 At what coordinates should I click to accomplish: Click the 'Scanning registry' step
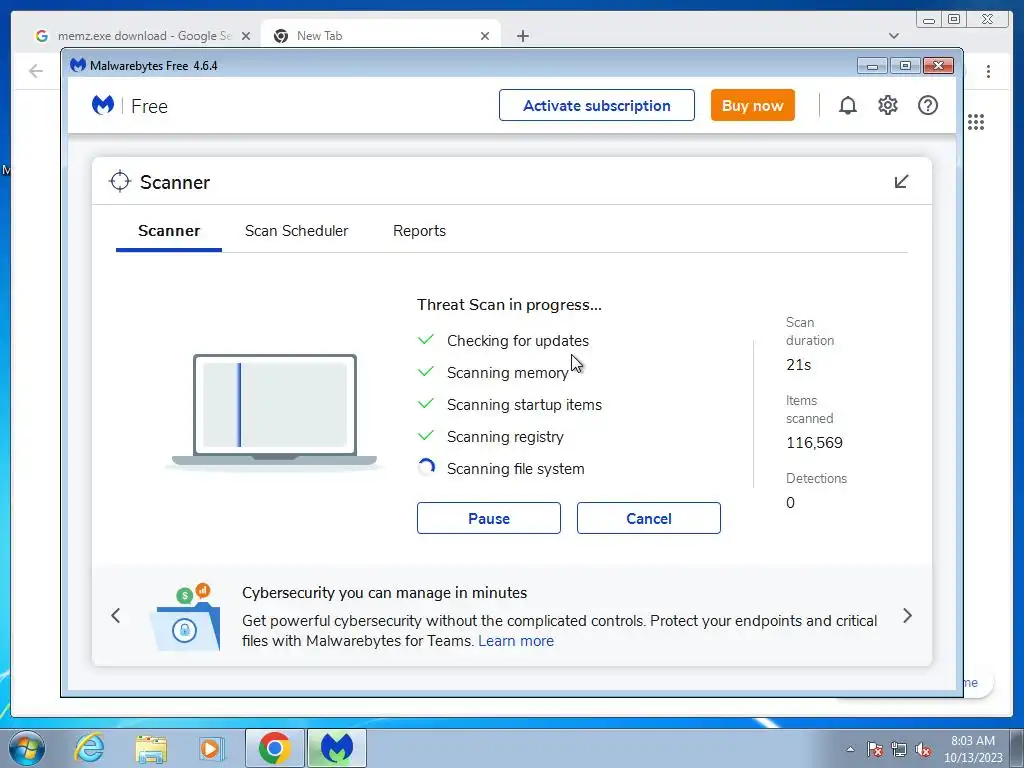[x=505, y=437]
